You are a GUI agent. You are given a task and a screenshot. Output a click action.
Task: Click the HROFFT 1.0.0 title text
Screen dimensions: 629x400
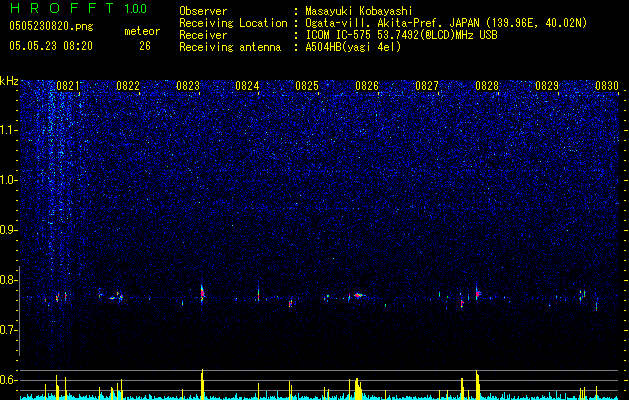click(x=78, y=8)
